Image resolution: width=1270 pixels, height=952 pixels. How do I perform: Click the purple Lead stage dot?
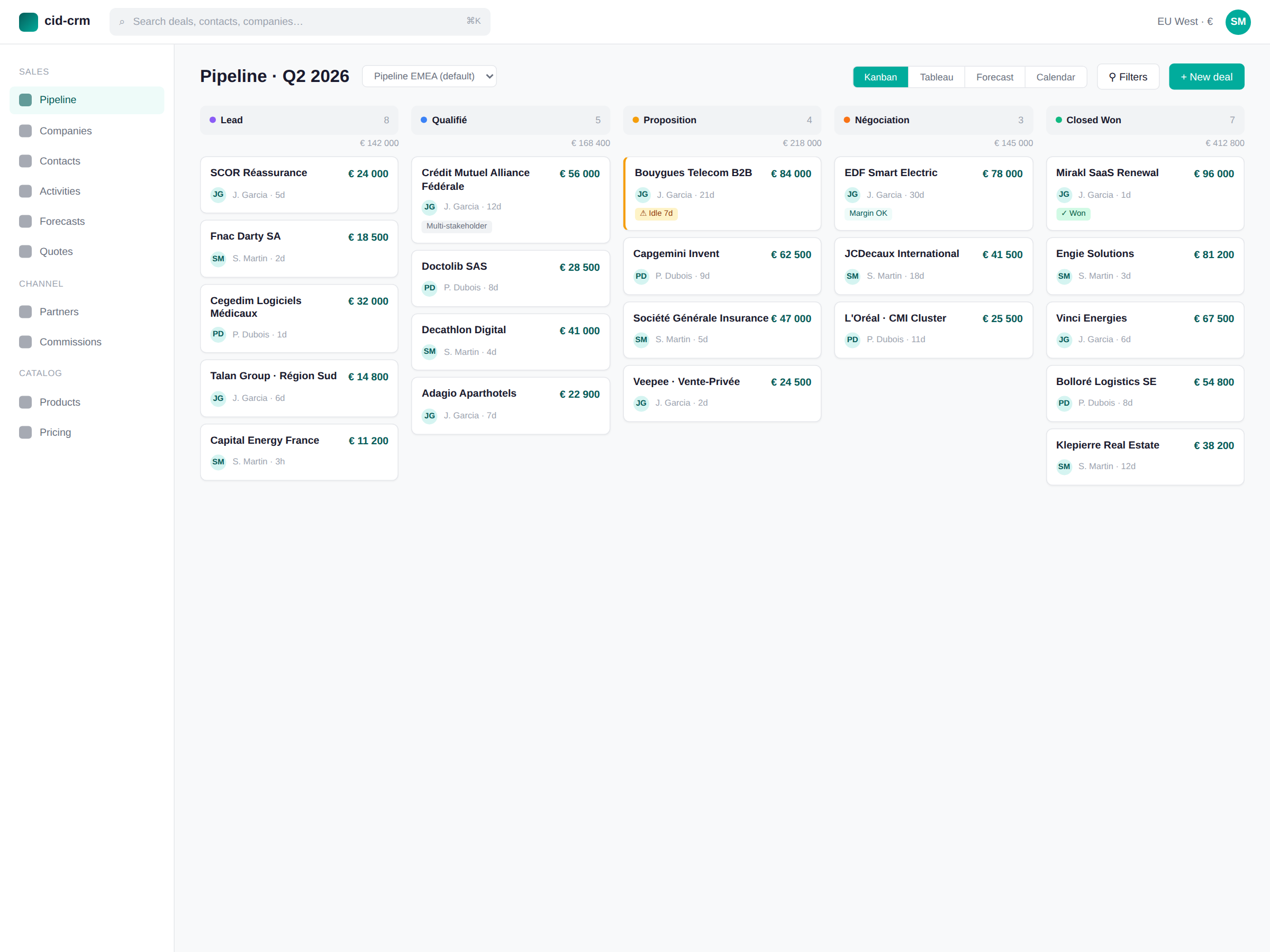click(x=212, y=120)
